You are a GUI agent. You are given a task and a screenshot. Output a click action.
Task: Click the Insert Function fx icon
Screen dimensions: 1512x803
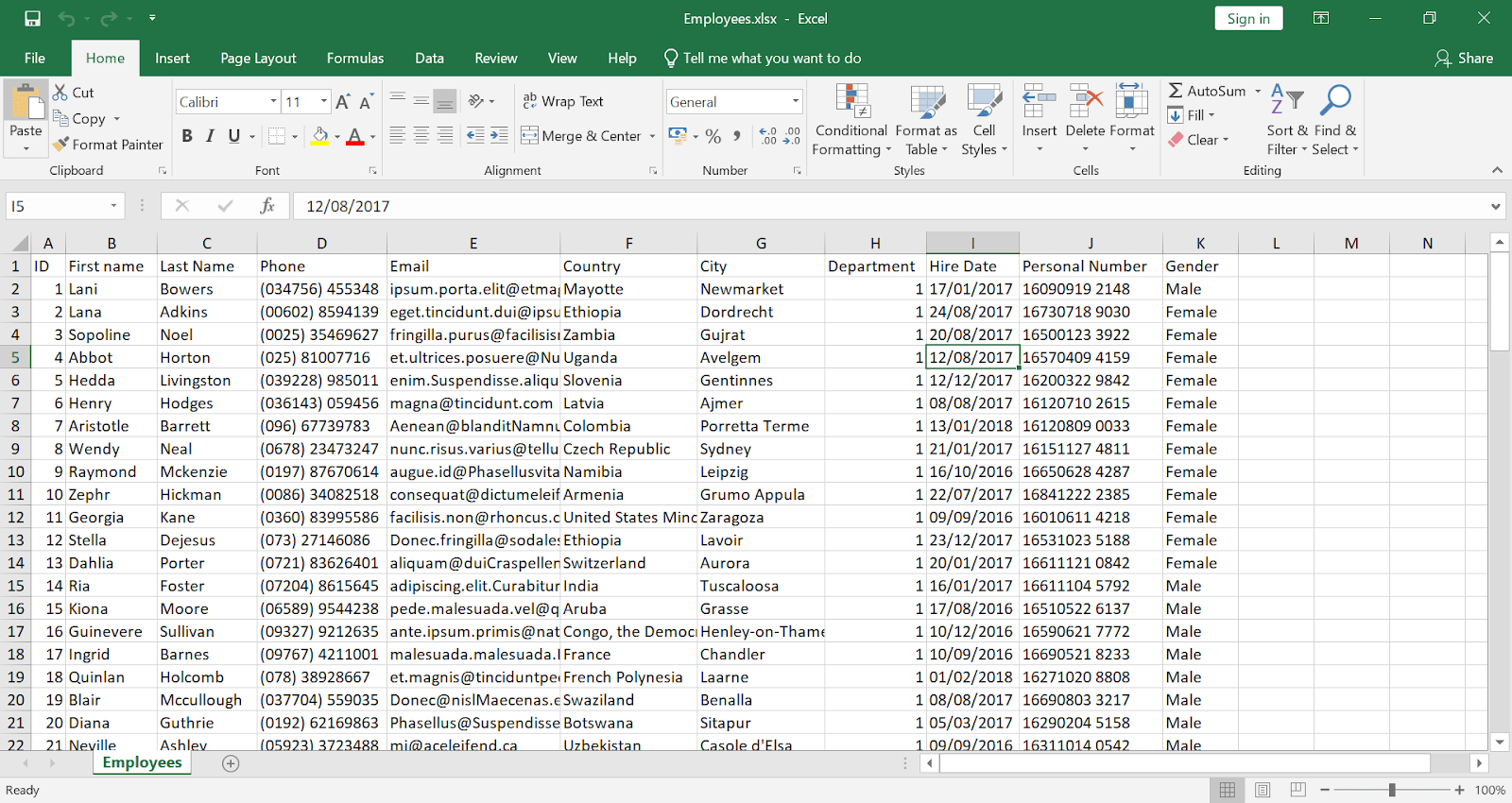(267, 206)
